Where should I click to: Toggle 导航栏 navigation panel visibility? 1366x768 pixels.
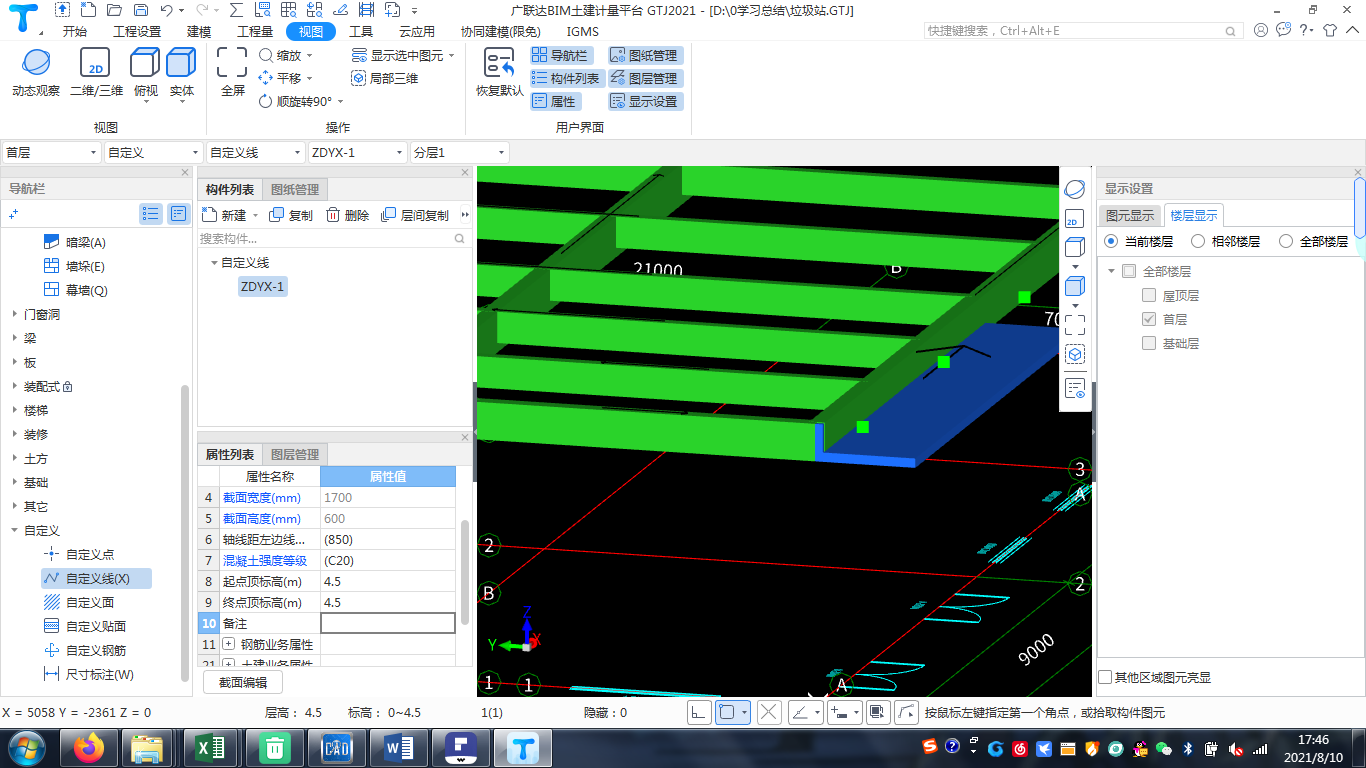[561, 55]
